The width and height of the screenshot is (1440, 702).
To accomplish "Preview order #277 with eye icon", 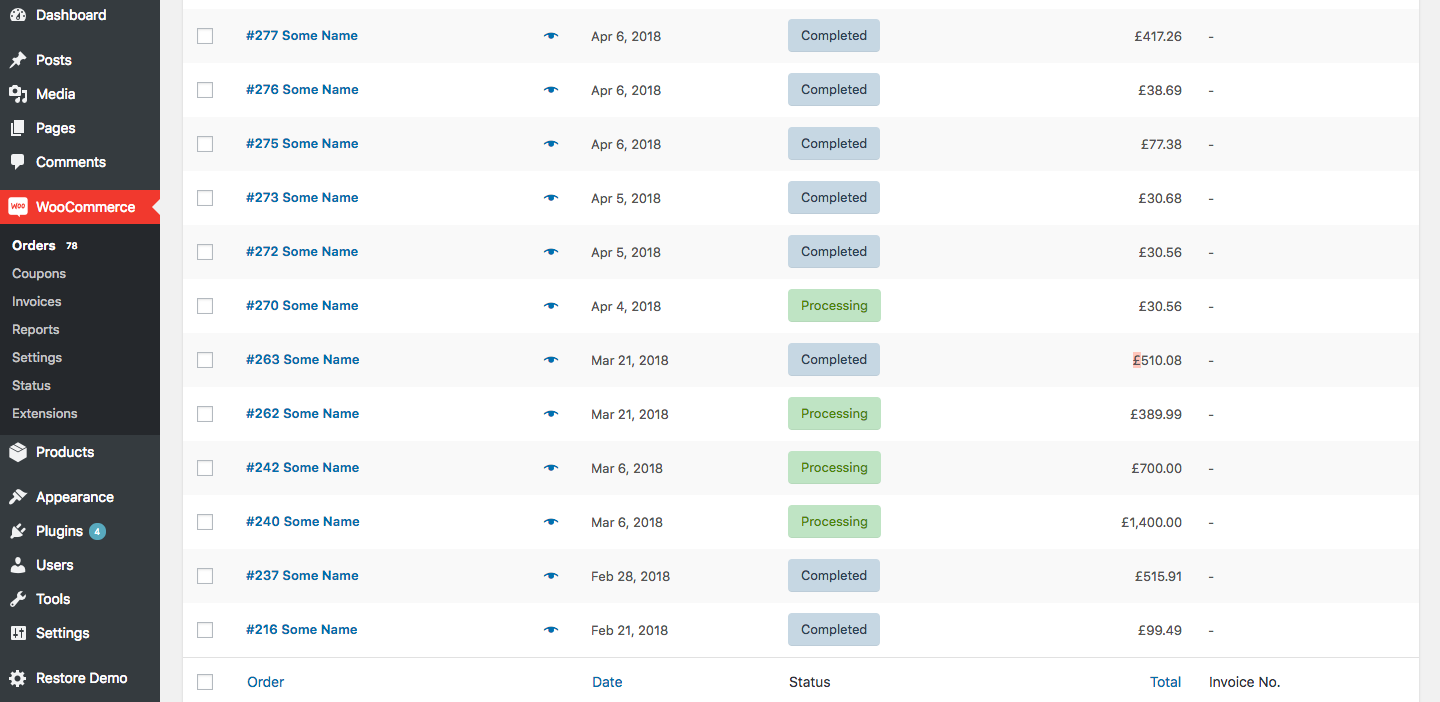I will 551,36.
